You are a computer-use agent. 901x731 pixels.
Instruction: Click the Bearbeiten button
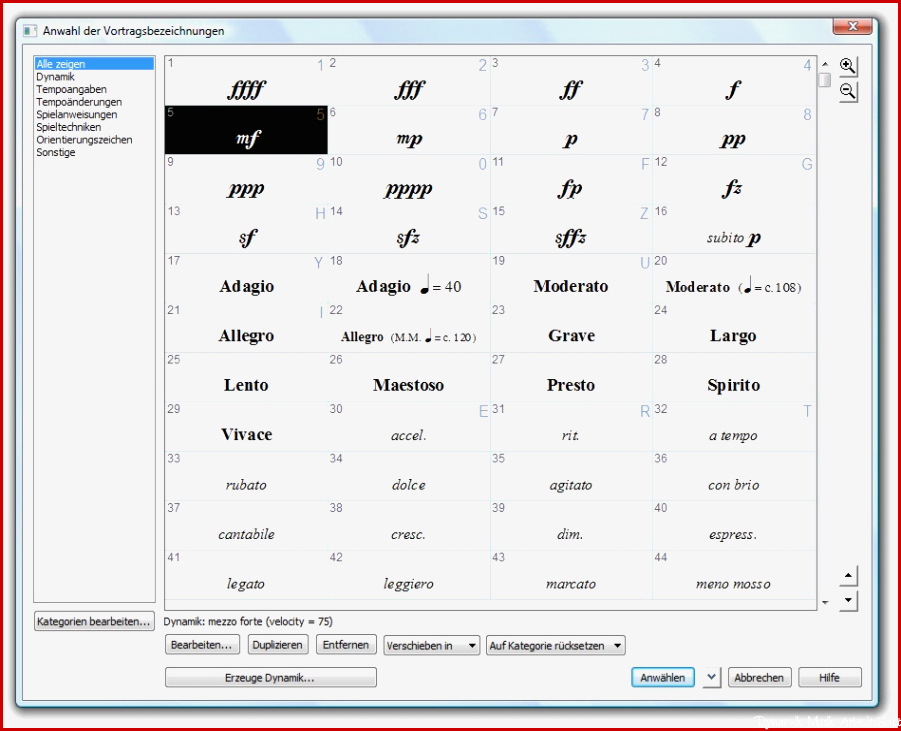point(201,645)
